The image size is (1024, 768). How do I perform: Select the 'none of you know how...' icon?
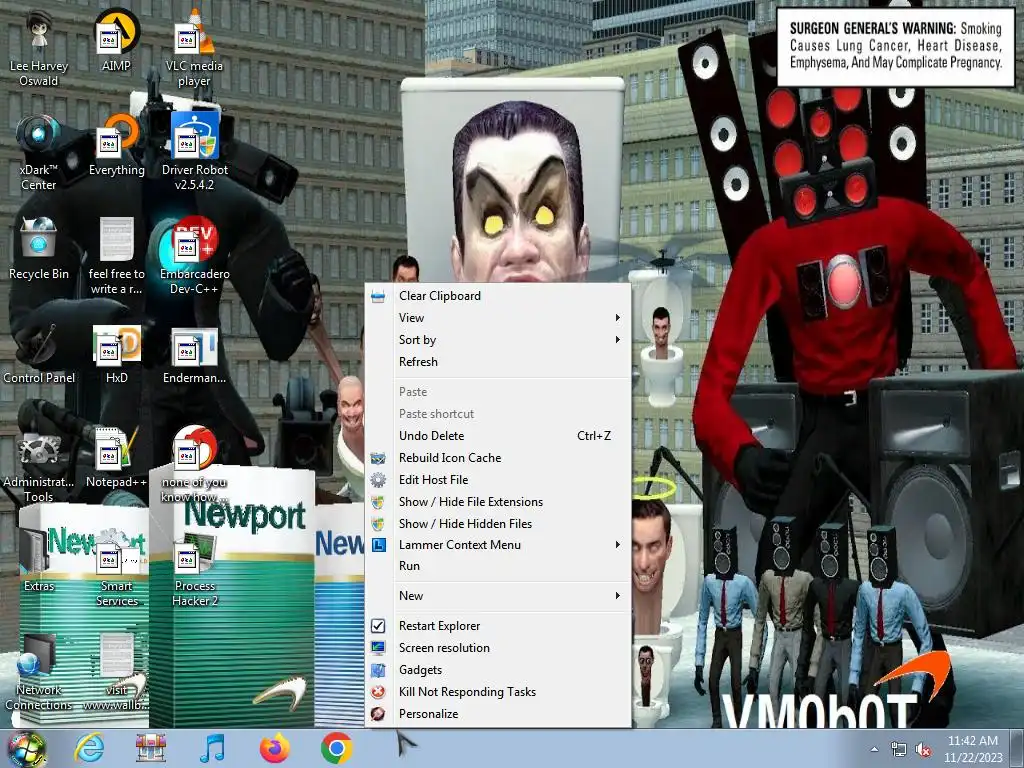click(x=194, y=464)
